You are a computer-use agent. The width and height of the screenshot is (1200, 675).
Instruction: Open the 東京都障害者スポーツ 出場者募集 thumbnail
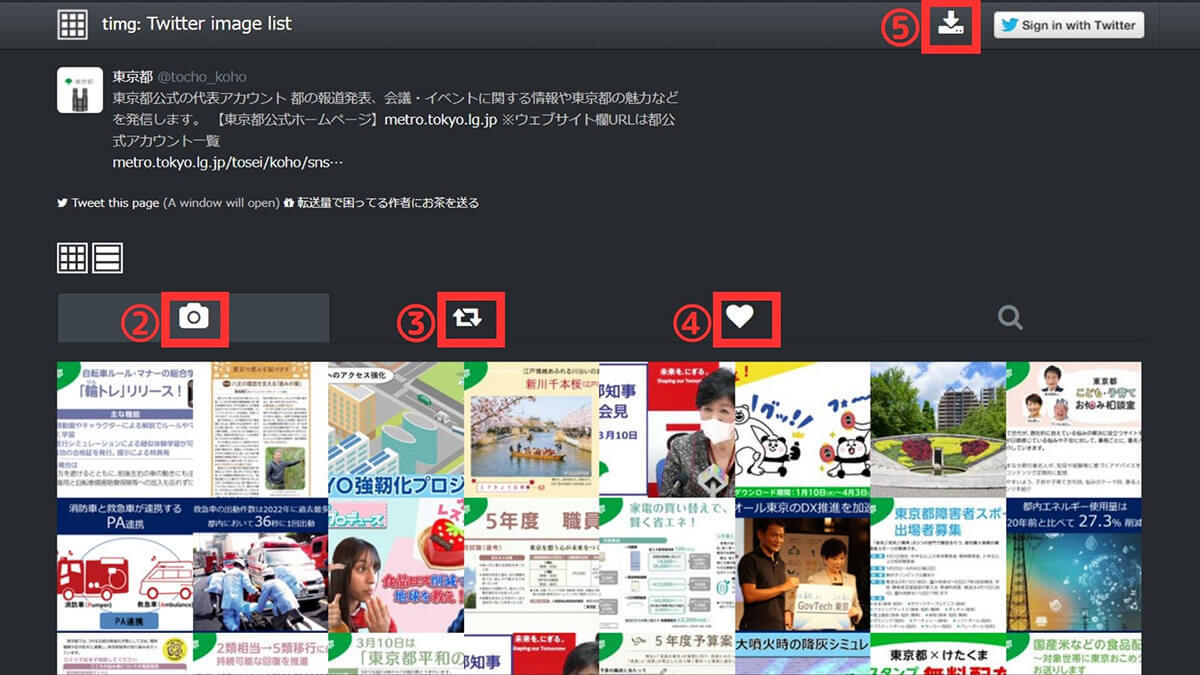click(938, 565)
